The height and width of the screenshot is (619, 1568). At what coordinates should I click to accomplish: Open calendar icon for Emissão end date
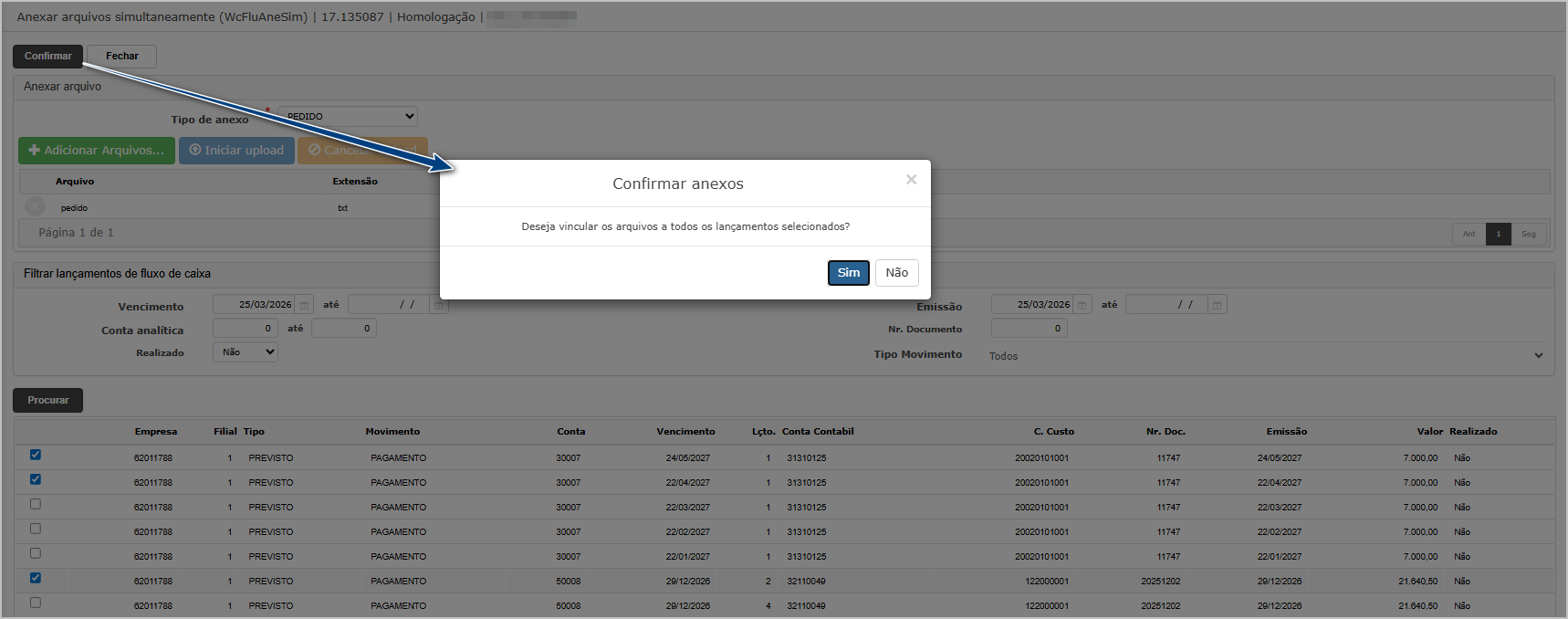[1217, 305]
